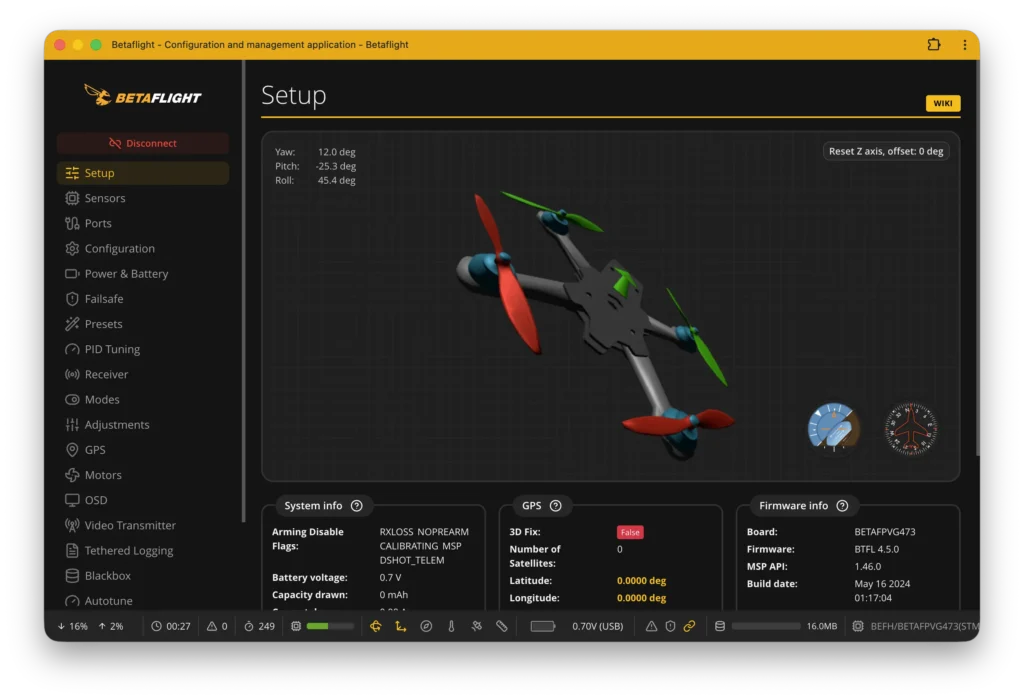Click the GPS panel help icon

pyautogui.click(x=556, y=505)
